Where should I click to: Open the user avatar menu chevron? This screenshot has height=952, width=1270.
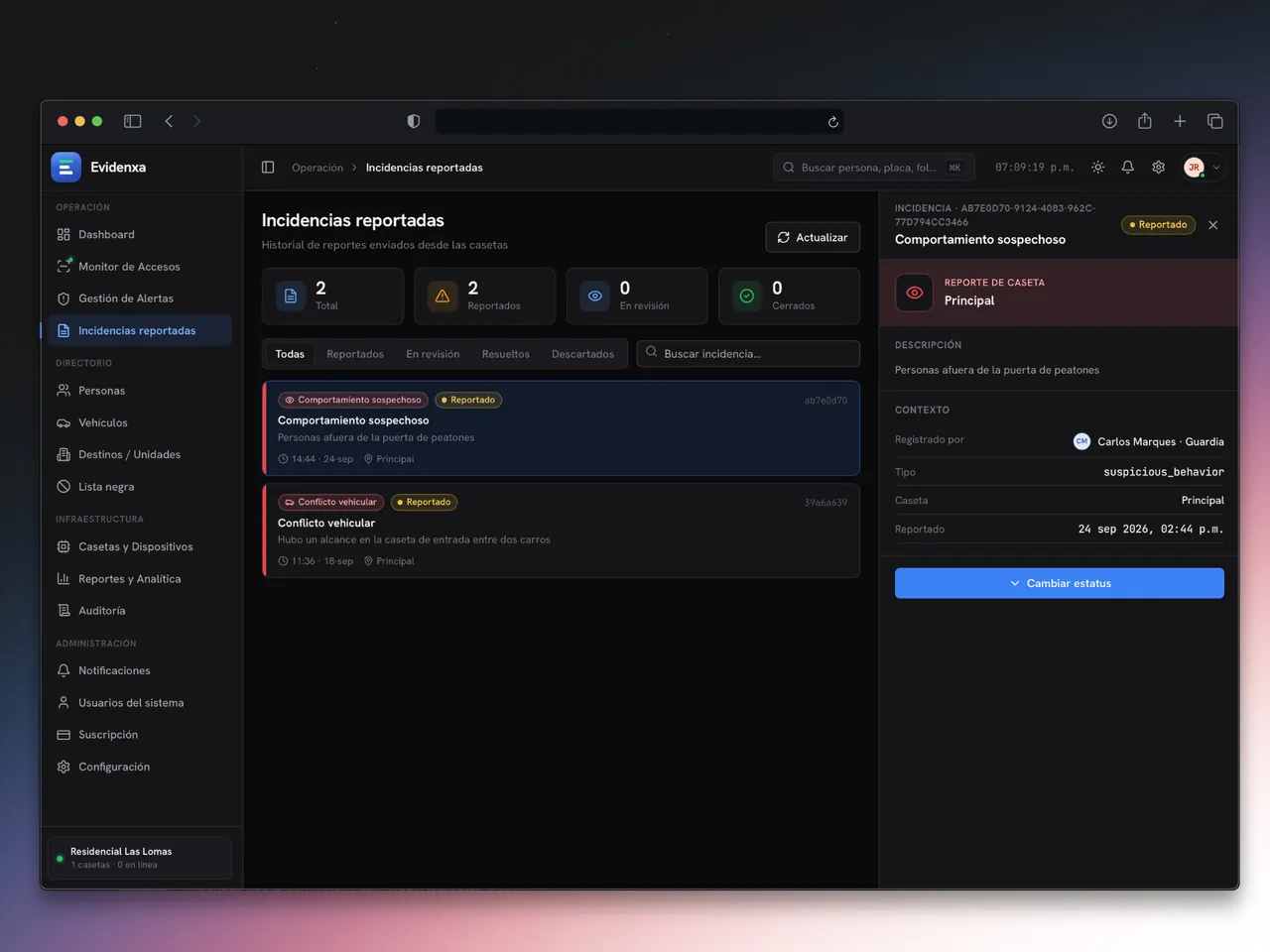tap(1216, 168)
